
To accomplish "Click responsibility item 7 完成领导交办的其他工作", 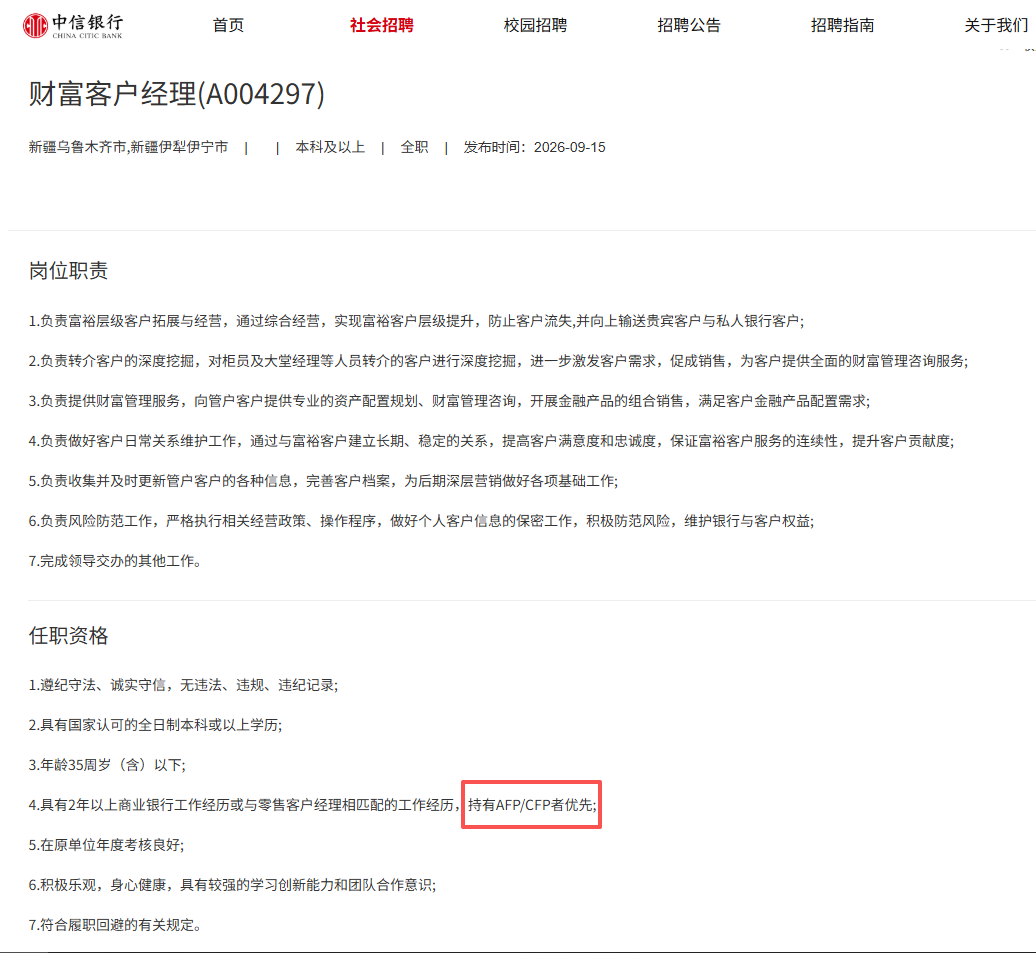I will [x=115, y=561].
